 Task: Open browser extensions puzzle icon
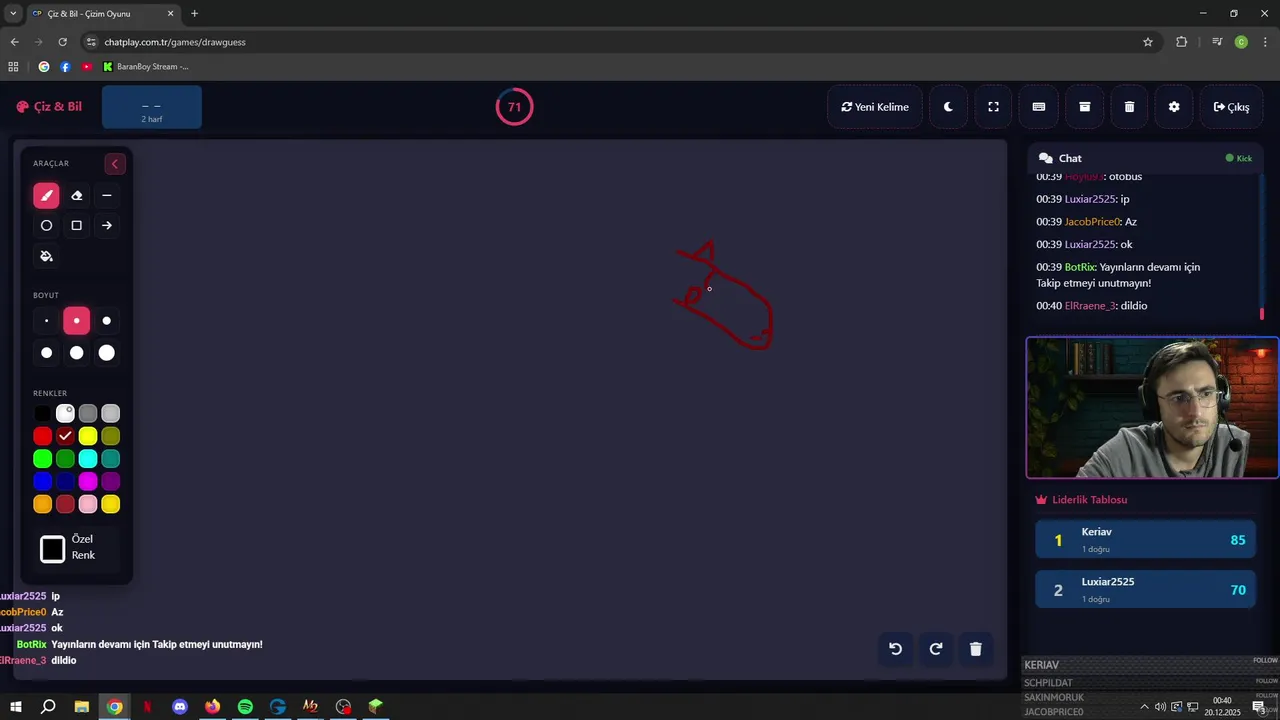1182,42
